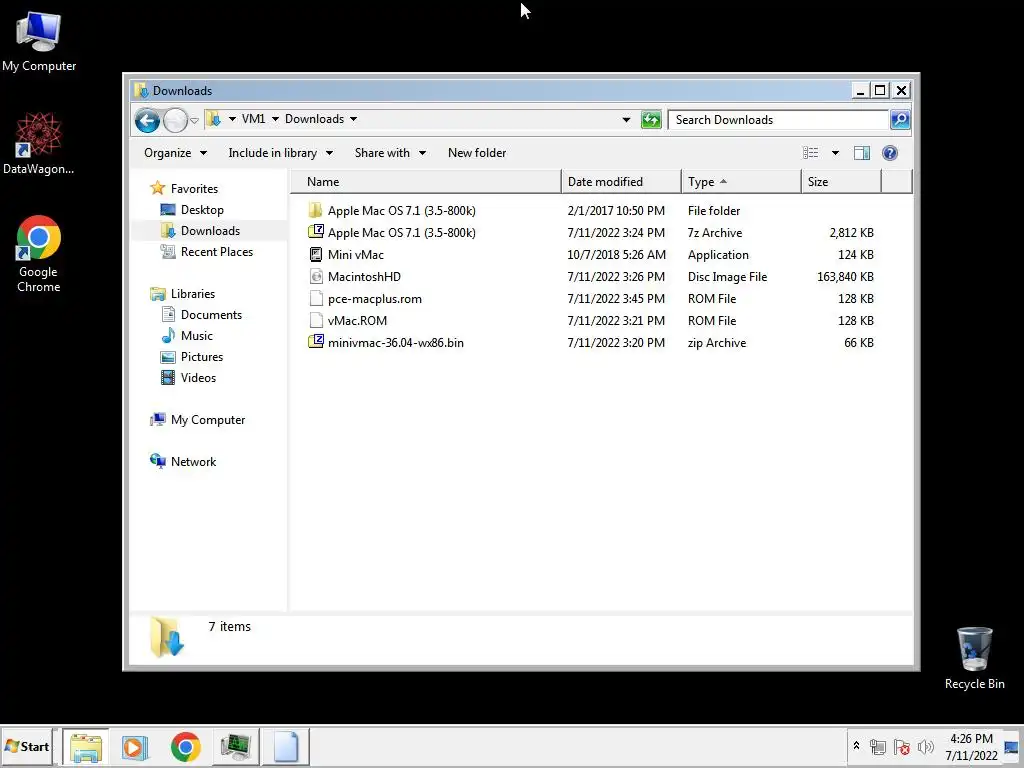Click My Computer in navigation pane
Screen dimensions: 1024x768
point(198,420)
